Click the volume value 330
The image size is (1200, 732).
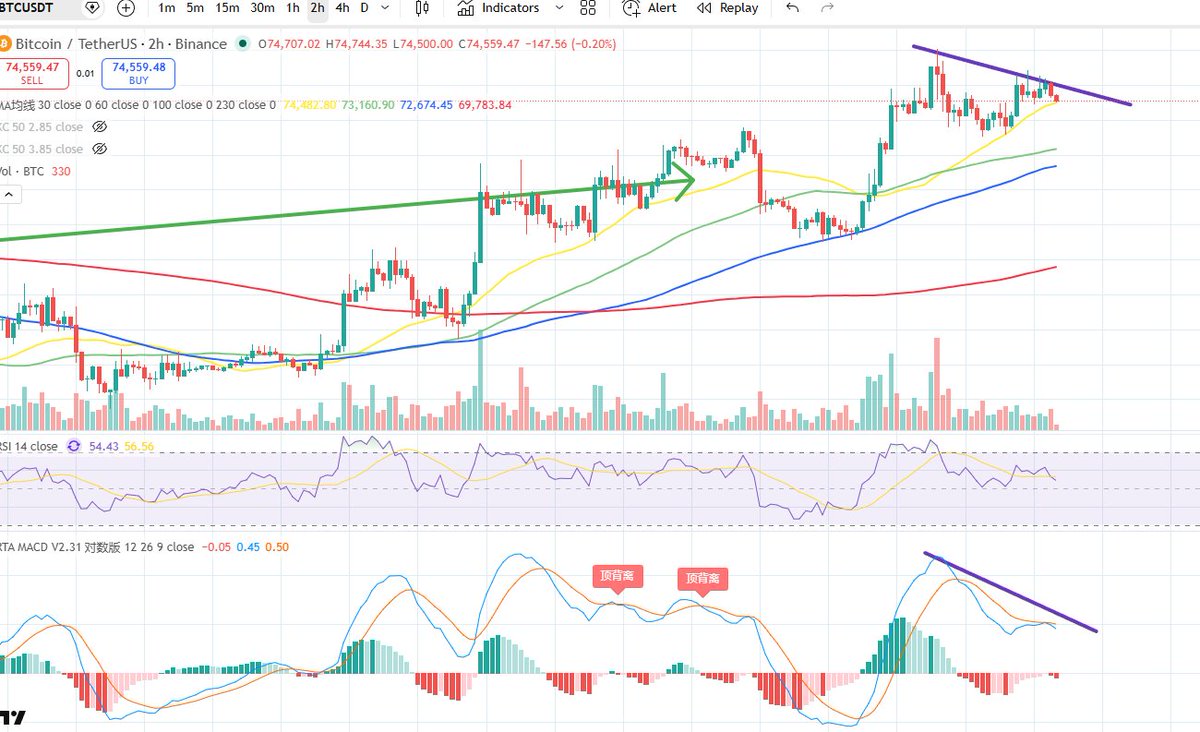point(61,171)
